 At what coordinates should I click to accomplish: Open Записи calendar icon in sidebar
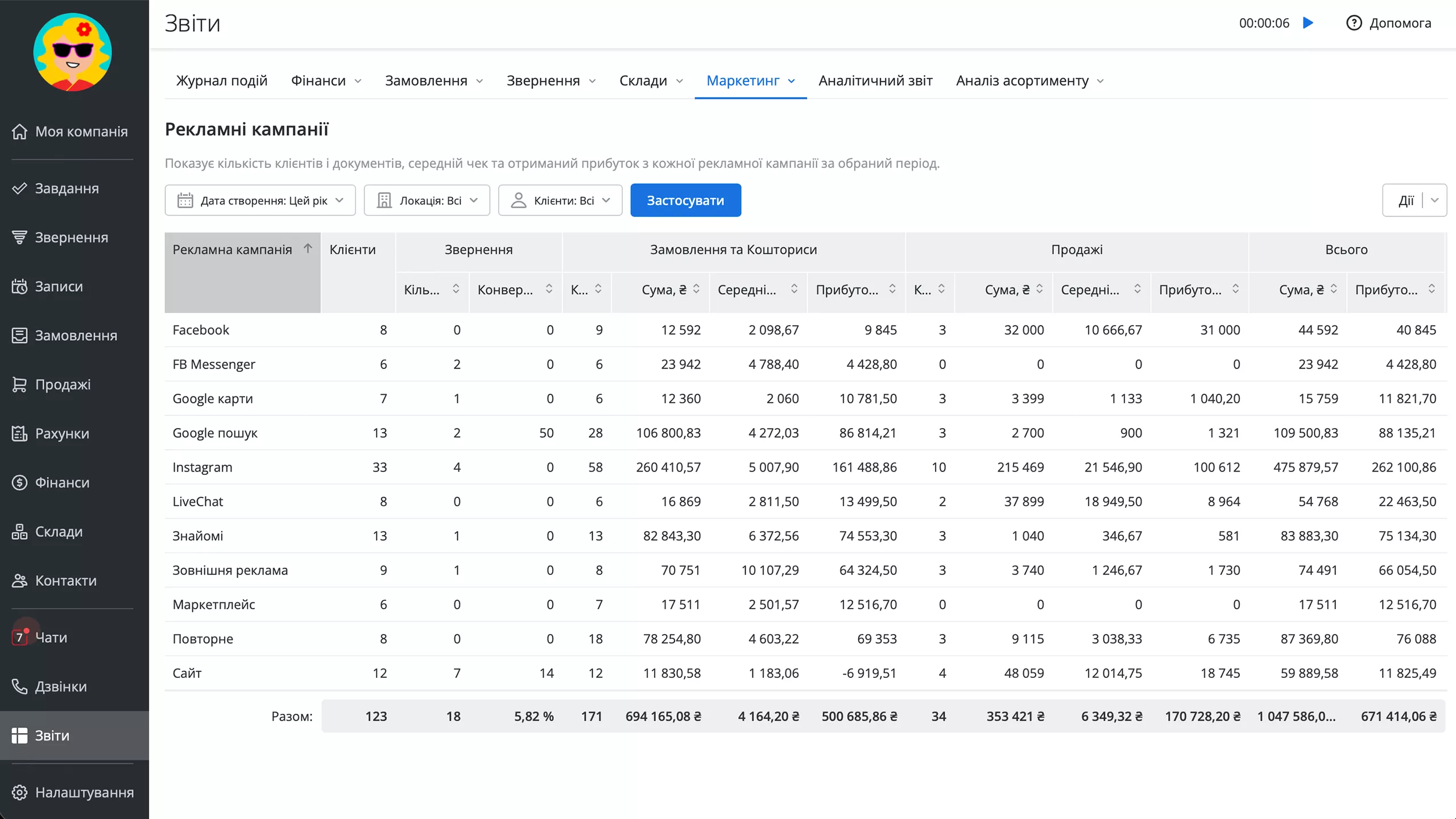tap(19, 286)
